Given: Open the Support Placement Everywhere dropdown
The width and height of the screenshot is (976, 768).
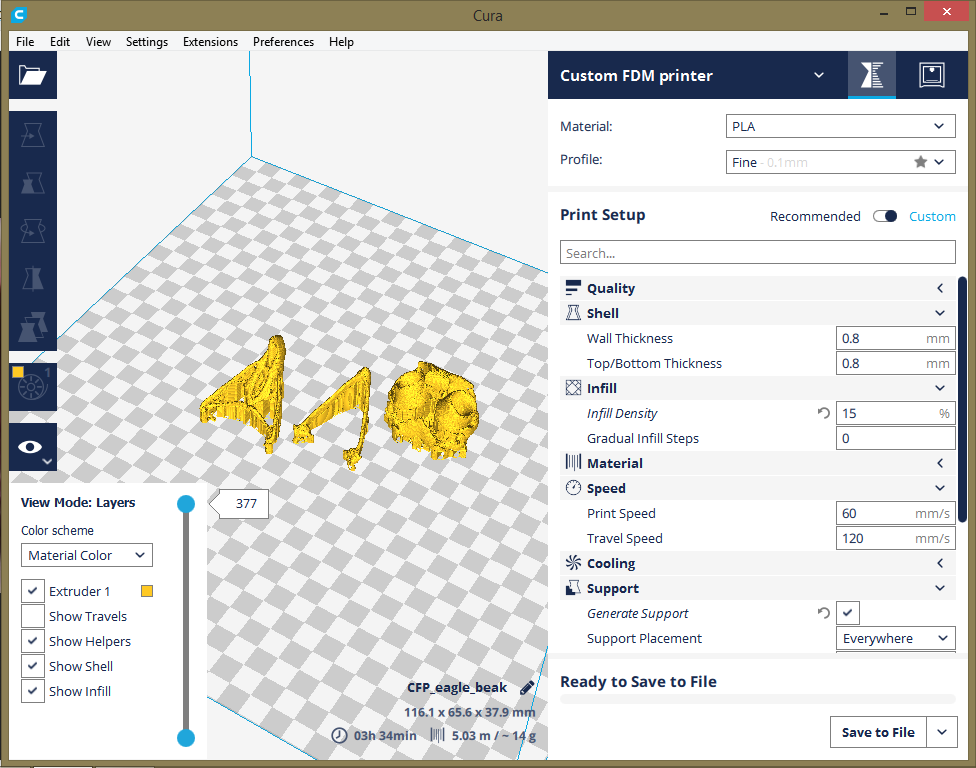Looking at the screenshot, I should coord(896,638).
